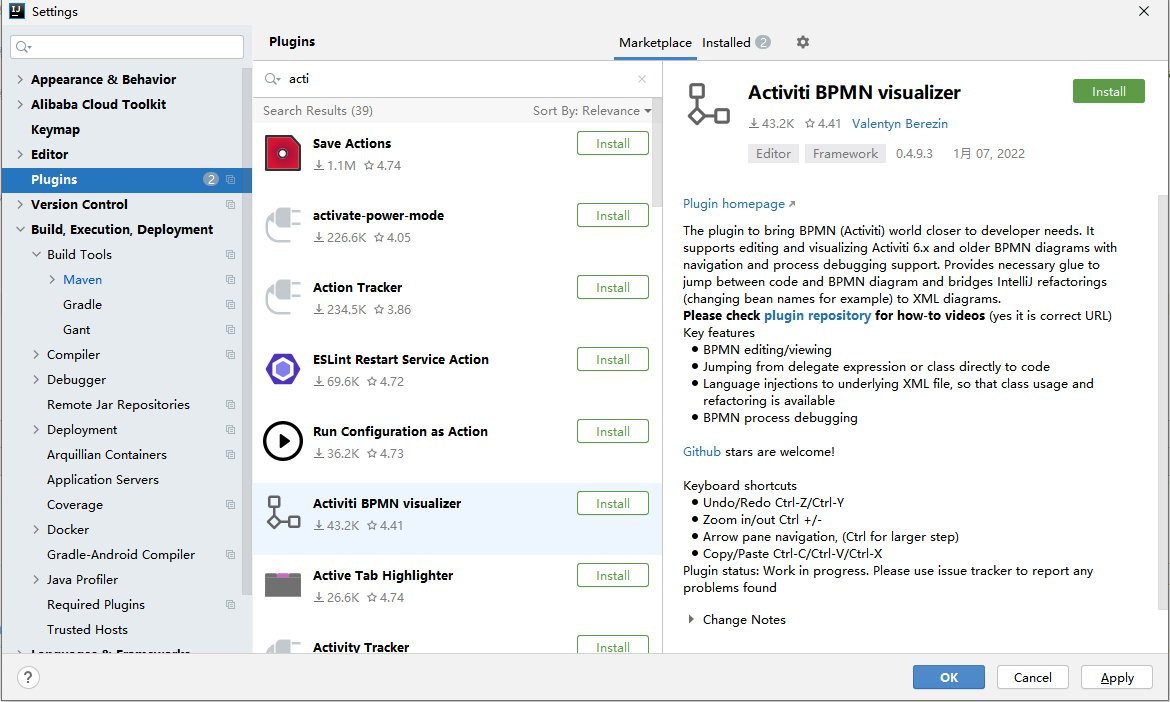Screen dimensions: 1170x702
Task: Click the Action Tracker plugin icon
Action: click(283, 297)
